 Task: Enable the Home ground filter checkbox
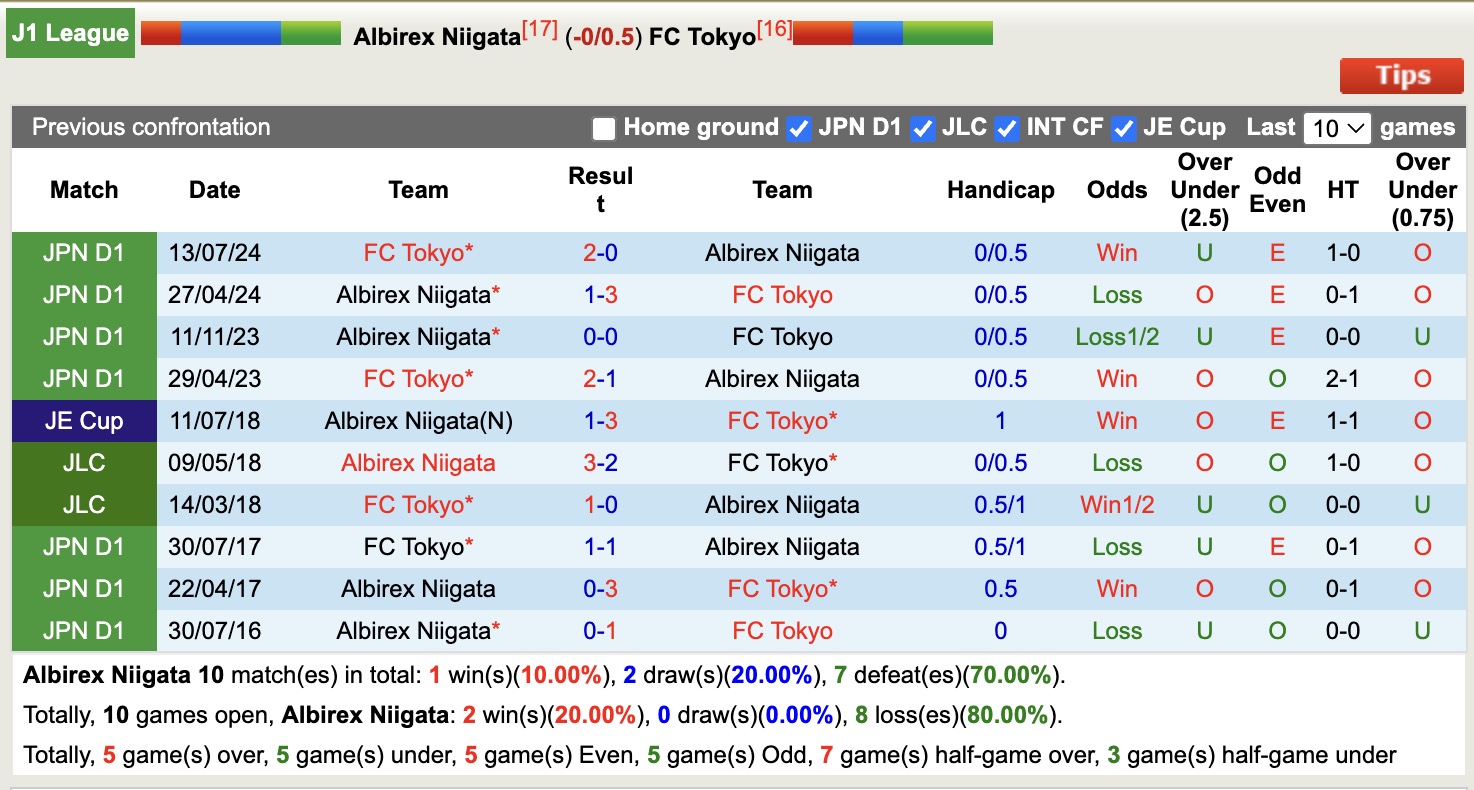(x=604, y=128)
